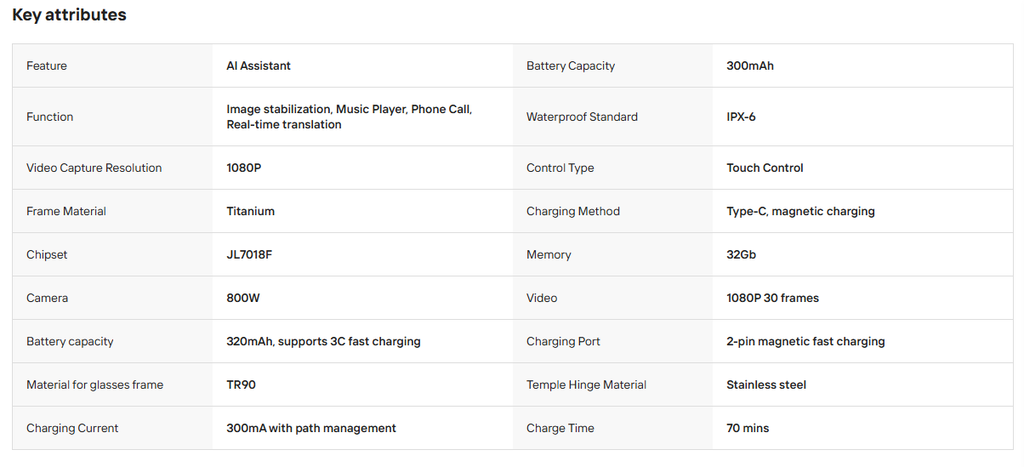Select the Stainless steel hinge value
1024x467 pixels.
click(x=766, y=385)
